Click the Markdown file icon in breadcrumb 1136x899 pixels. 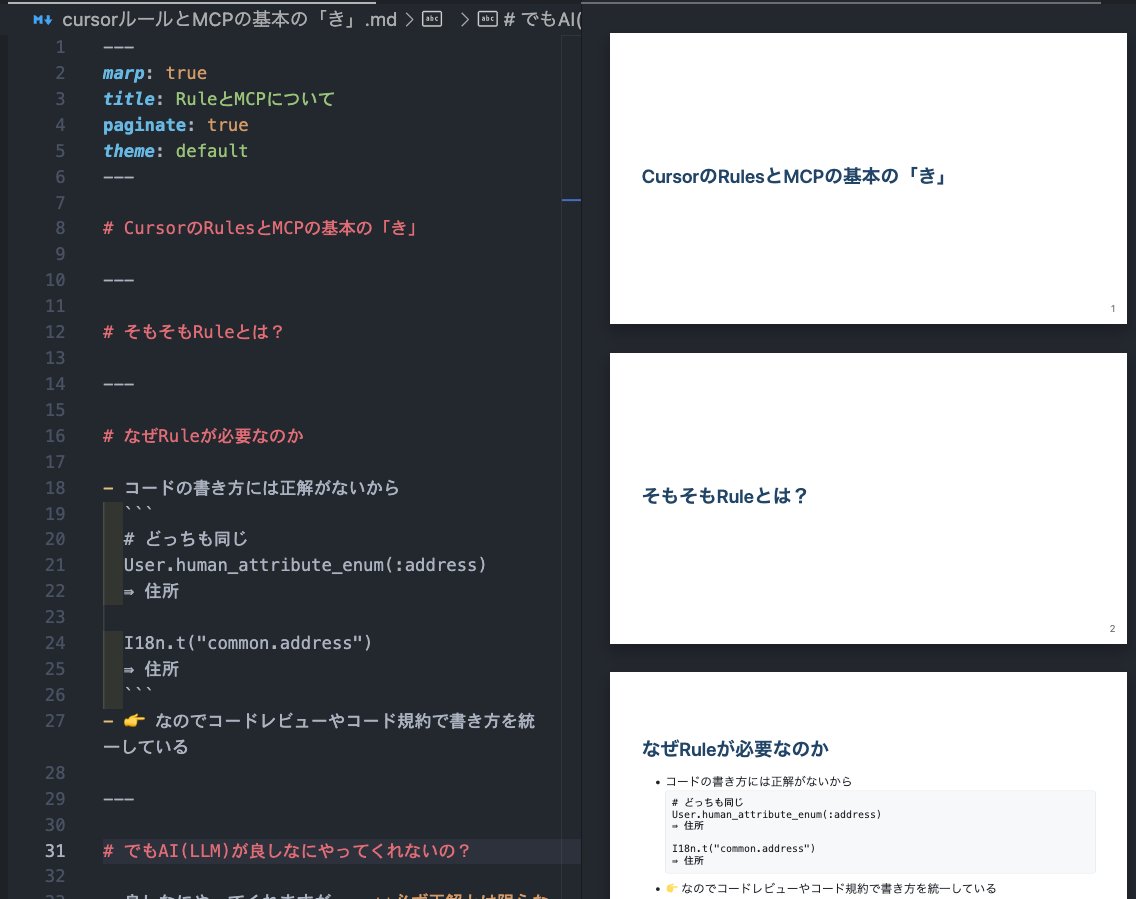(42, 20)
